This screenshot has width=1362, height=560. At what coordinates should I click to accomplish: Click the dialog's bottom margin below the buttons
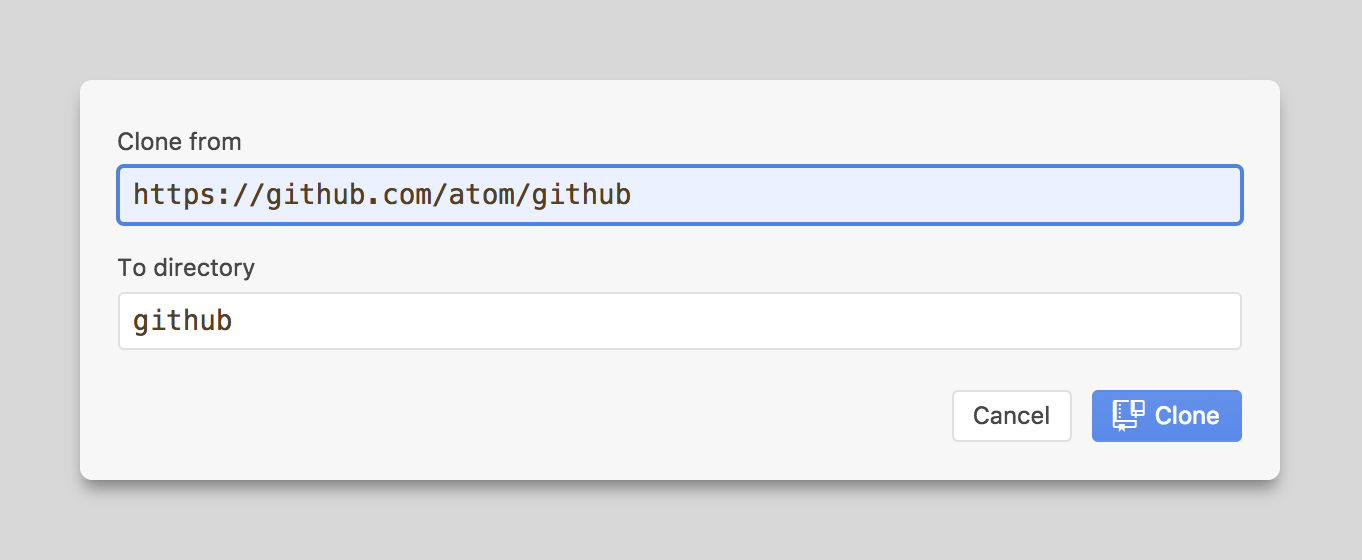[680, 462]
